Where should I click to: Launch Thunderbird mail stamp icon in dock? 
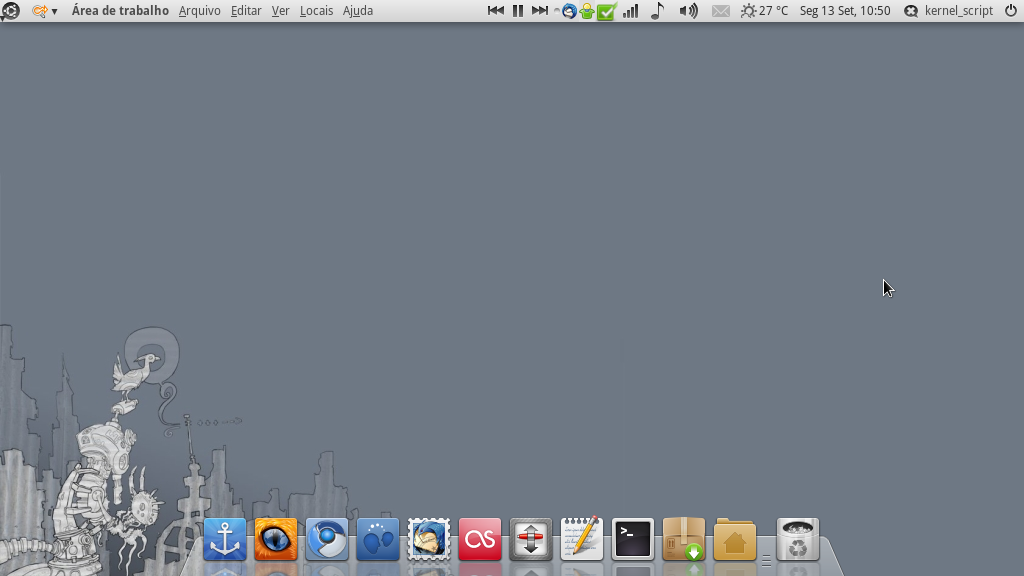pyautogui.click(x=428, y=539)
